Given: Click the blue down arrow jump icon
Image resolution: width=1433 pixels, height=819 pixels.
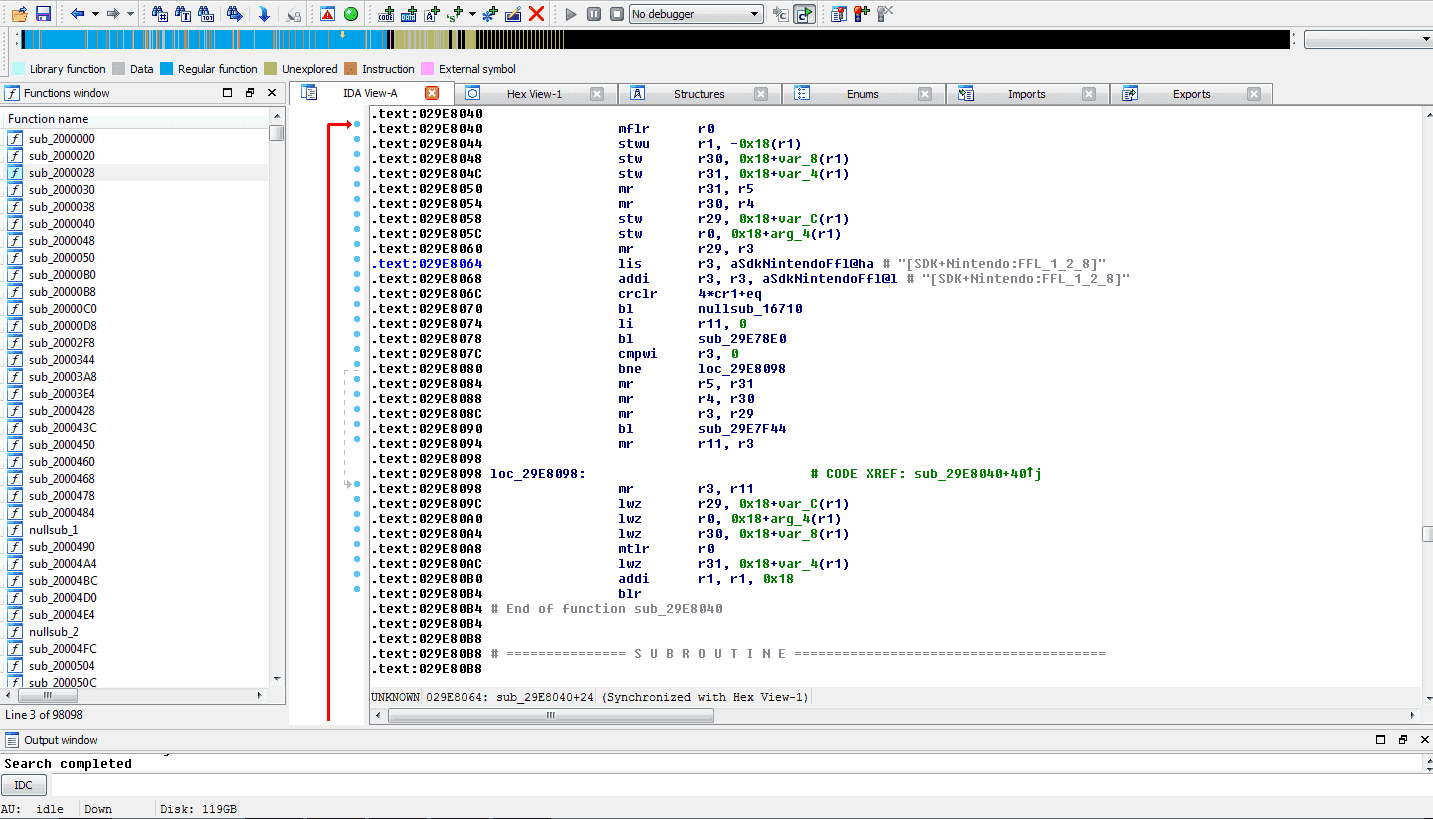Looking at the screenshot, I should pos(264,14).
